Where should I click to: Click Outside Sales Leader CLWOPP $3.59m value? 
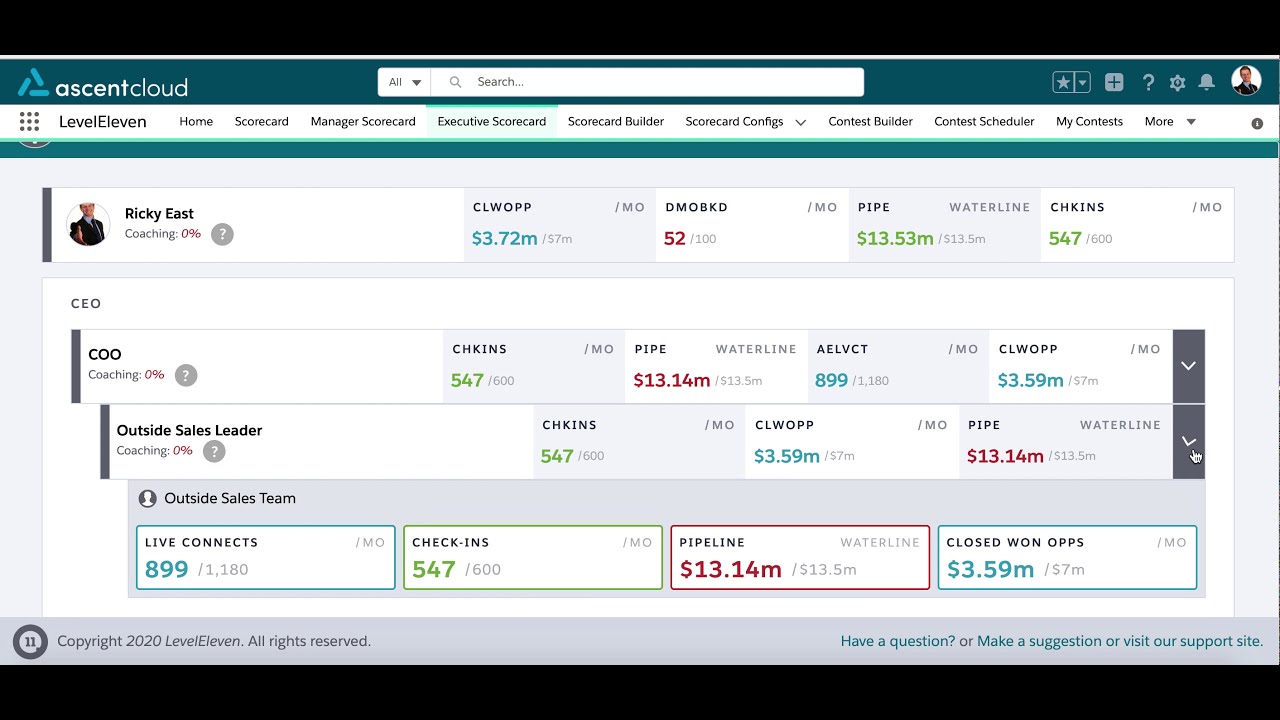tap(787, 456)
